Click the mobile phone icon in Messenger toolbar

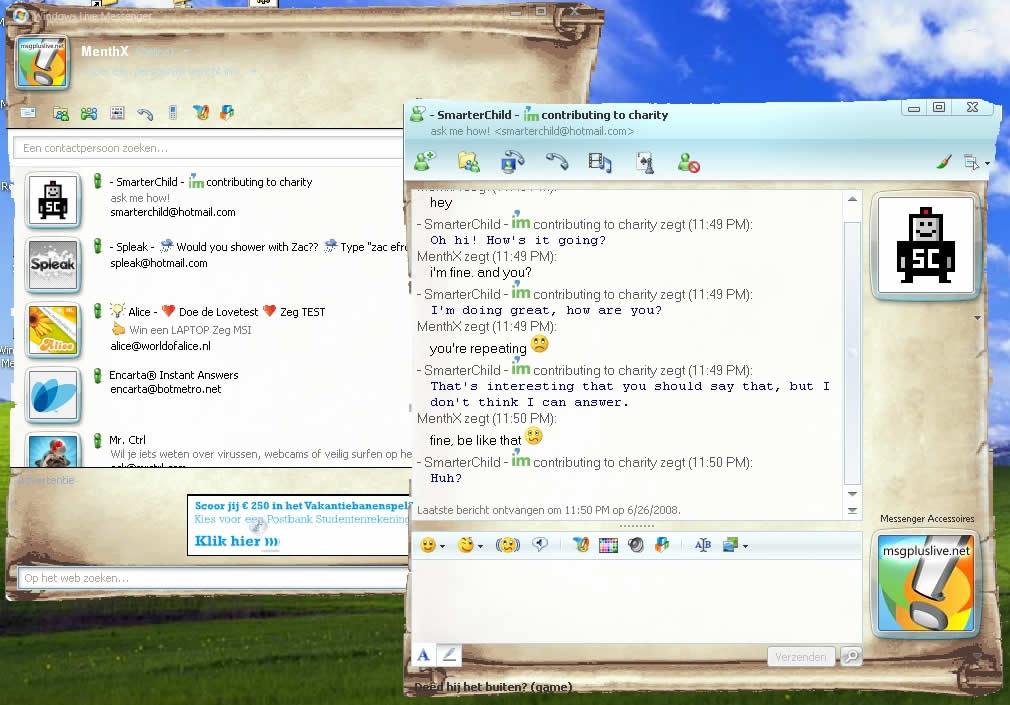point(173,112)
